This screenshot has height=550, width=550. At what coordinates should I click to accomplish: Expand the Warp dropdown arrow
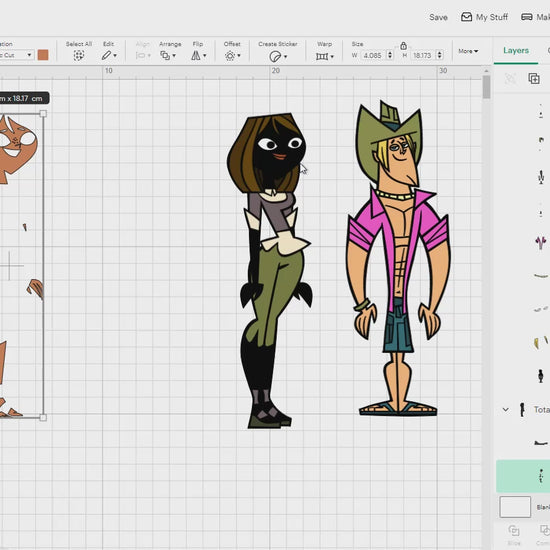pos(332,56)
